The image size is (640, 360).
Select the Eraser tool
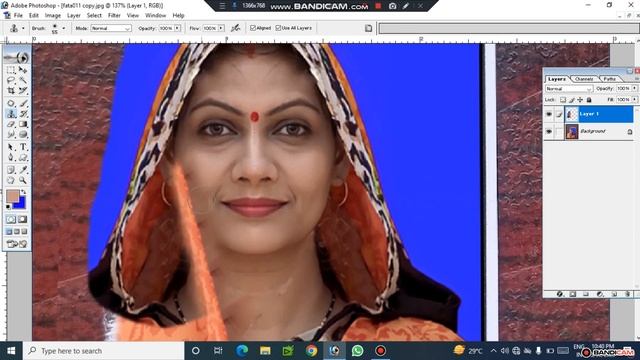(11, 124)
